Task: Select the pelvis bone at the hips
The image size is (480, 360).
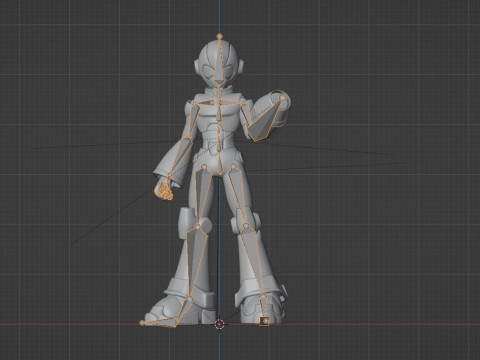Action: point(219,164)
